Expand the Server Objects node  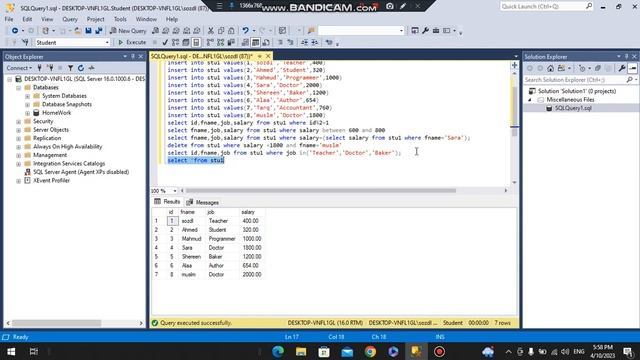pyautogui.click(x=18, y=130)
